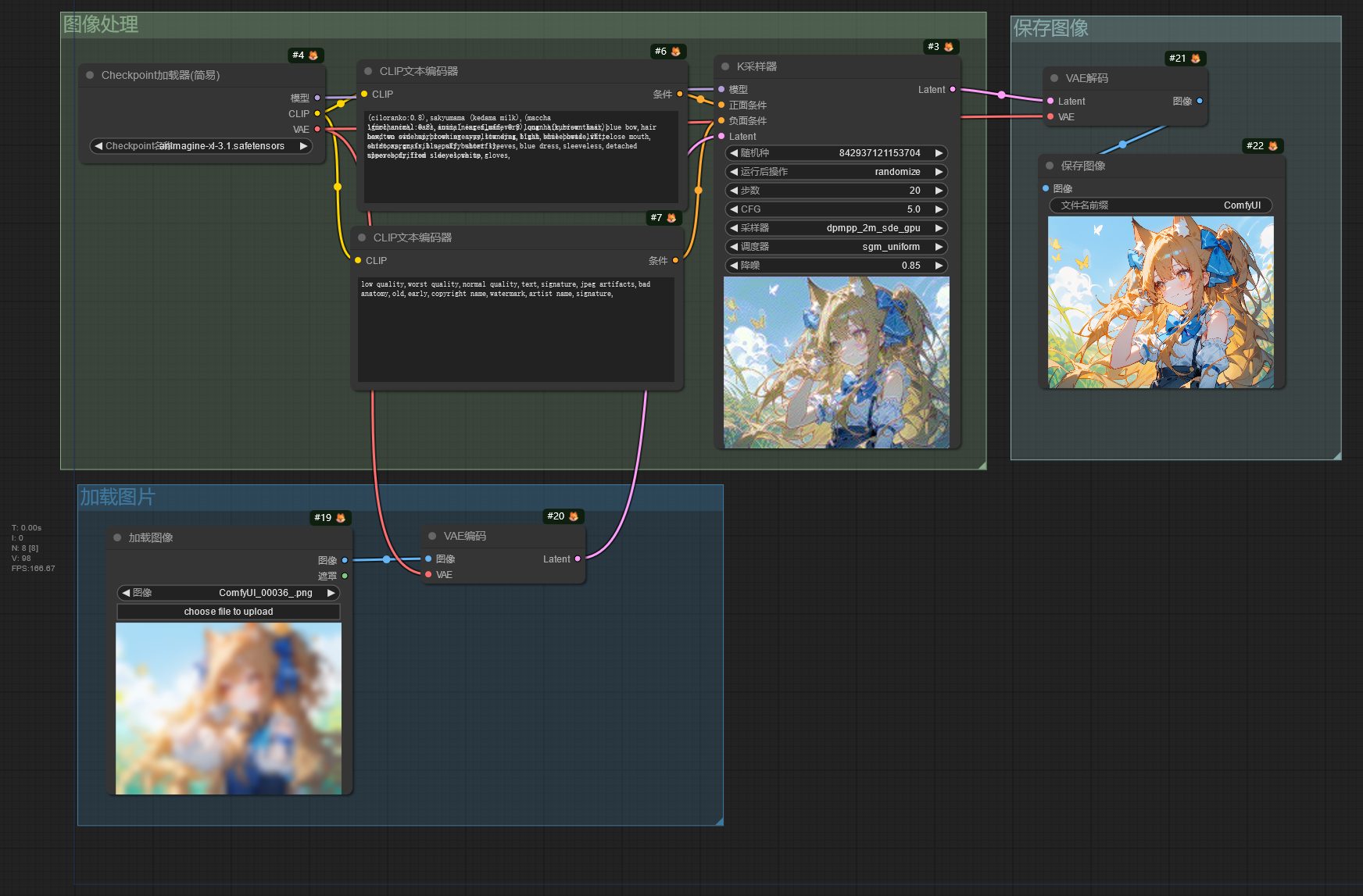Open the 运行后操作 randomize dropdown
Screen dimensions: 1363x896
pos(836,172)
